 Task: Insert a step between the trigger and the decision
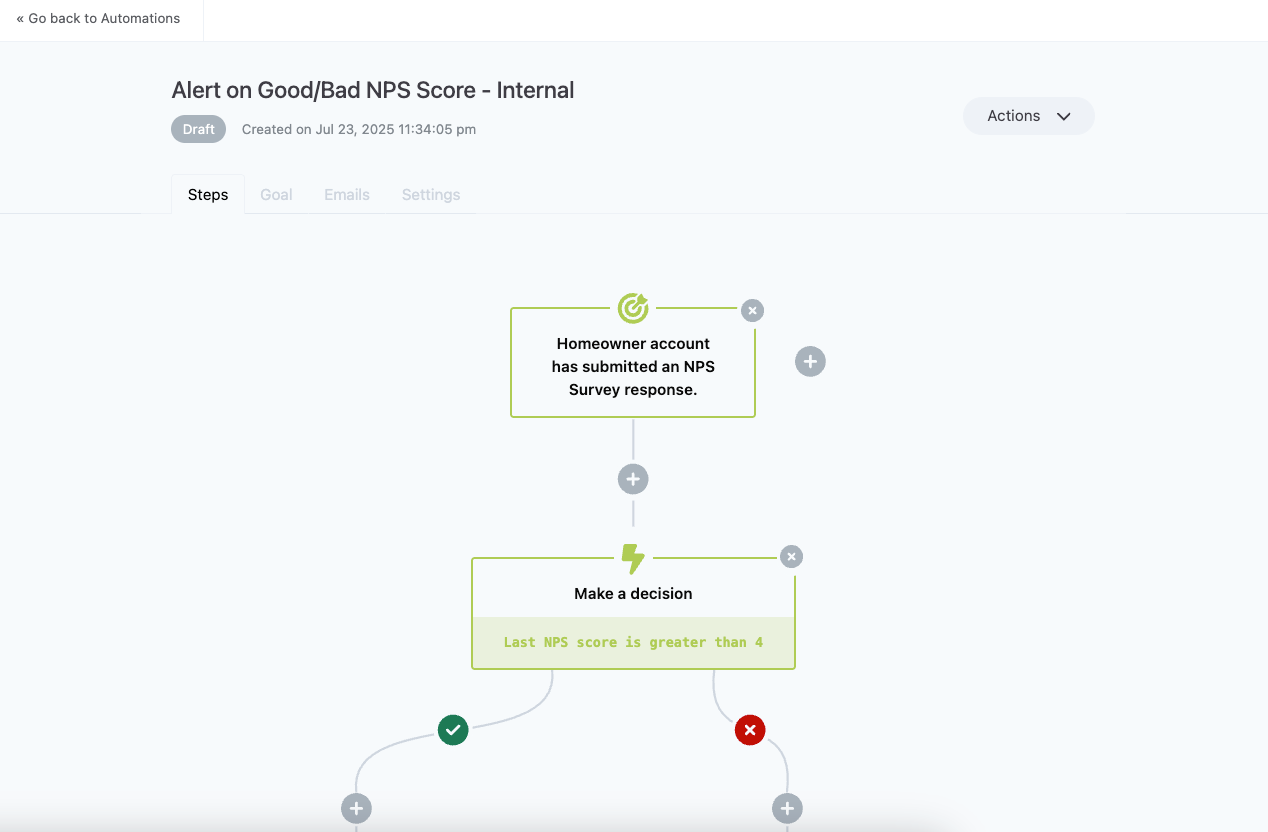pos(633,479)
